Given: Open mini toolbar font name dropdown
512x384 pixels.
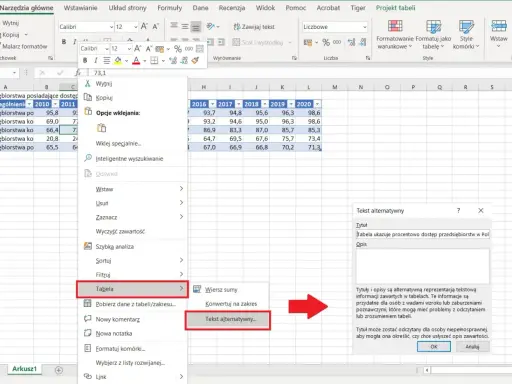Looking at the screenshot, I should pyautogui.click(x=107, y=49).
